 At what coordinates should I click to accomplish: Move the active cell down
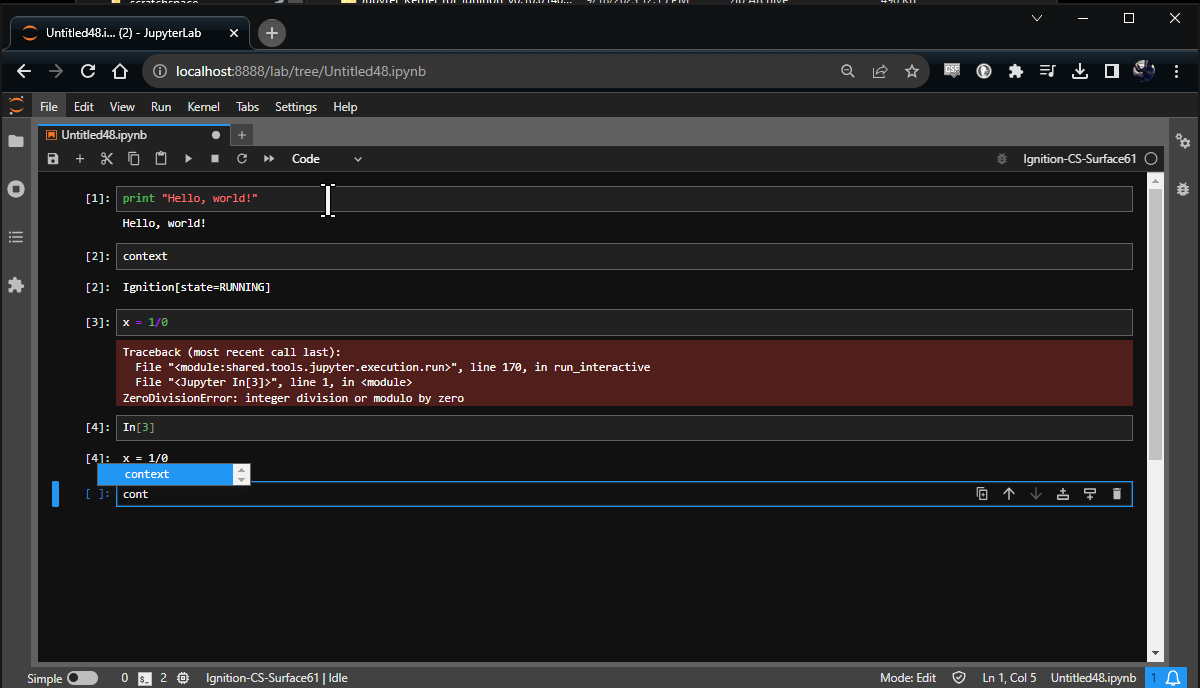(1036, 494)
